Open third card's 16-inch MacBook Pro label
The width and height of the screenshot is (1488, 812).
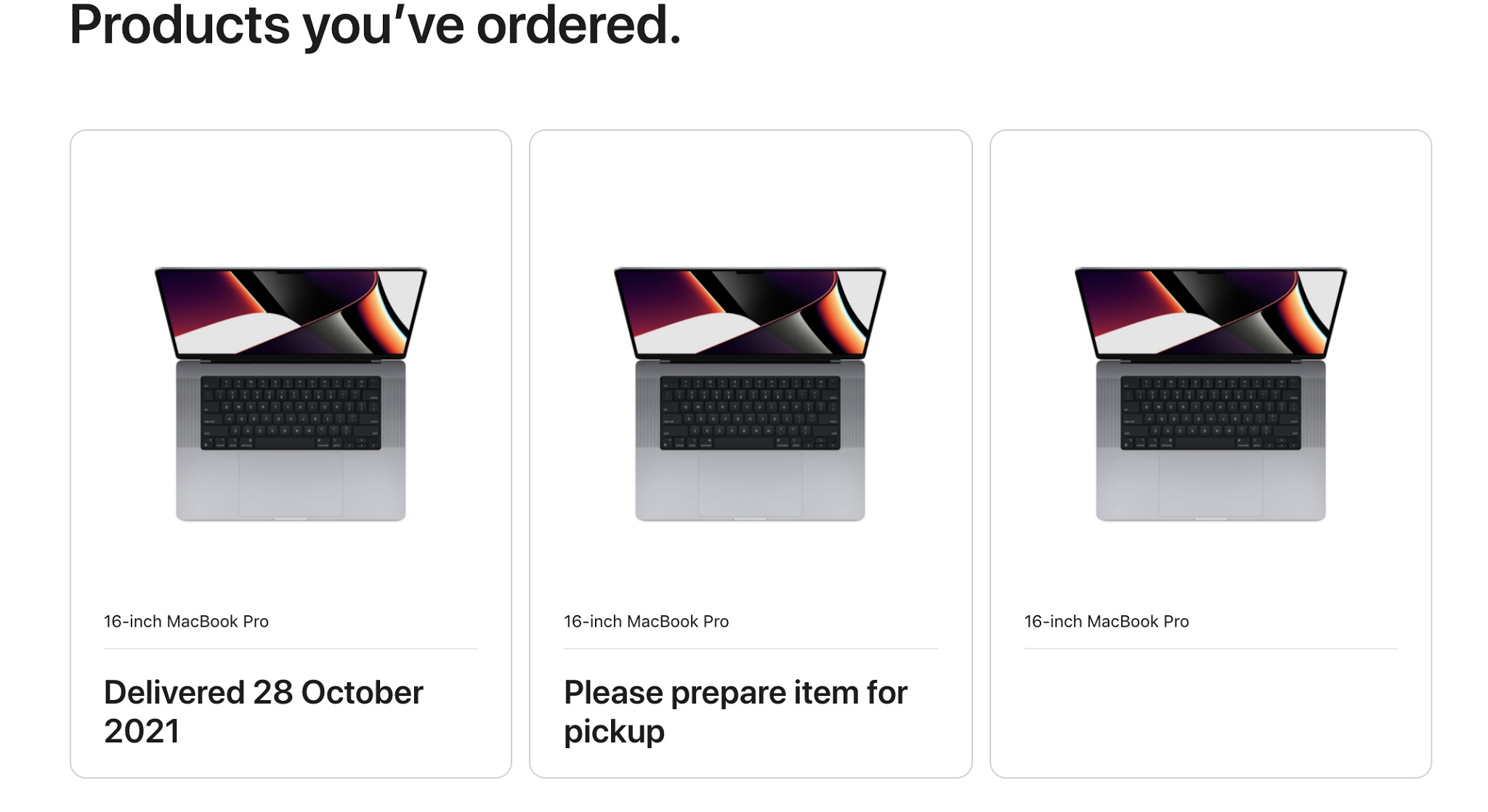point(1106,622)
